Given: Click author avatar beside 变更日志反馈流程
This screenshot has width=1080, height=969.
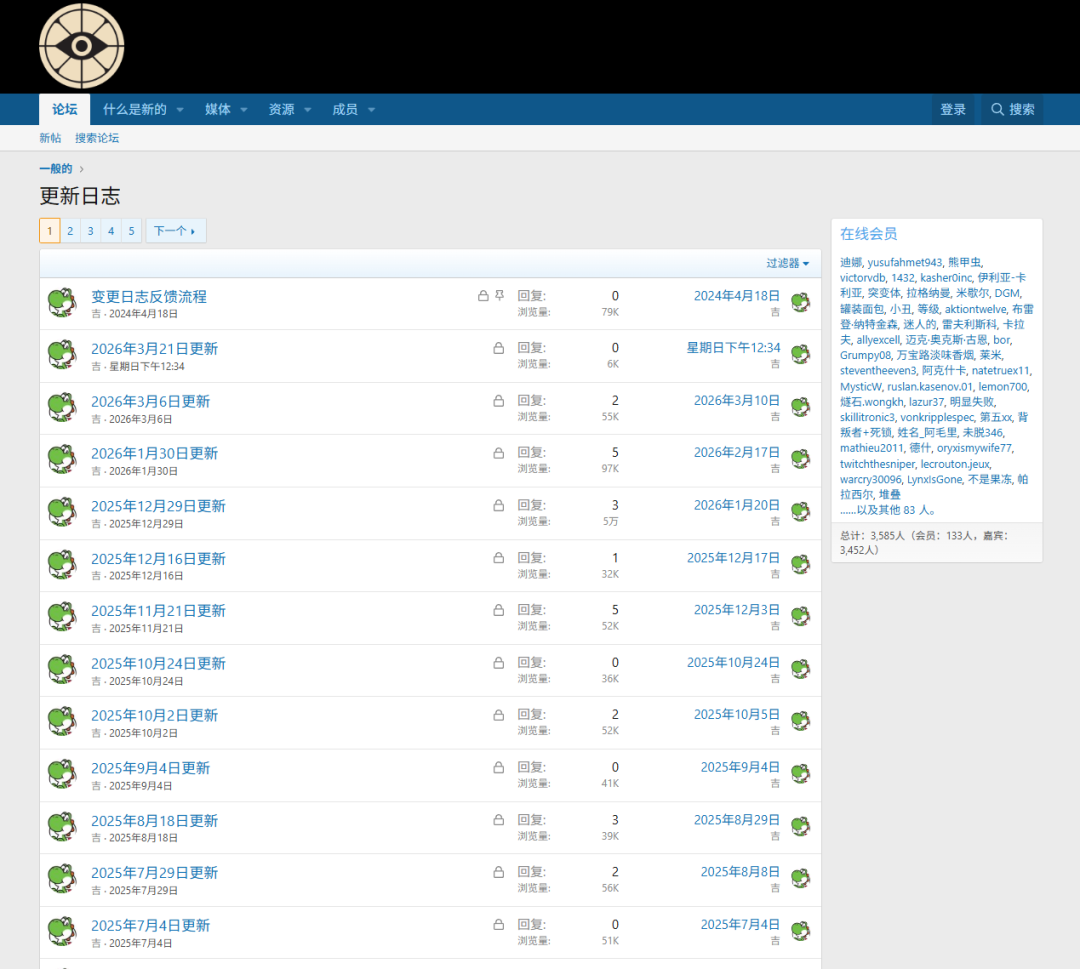Looking at the screenshot, I should click(62, 303).
